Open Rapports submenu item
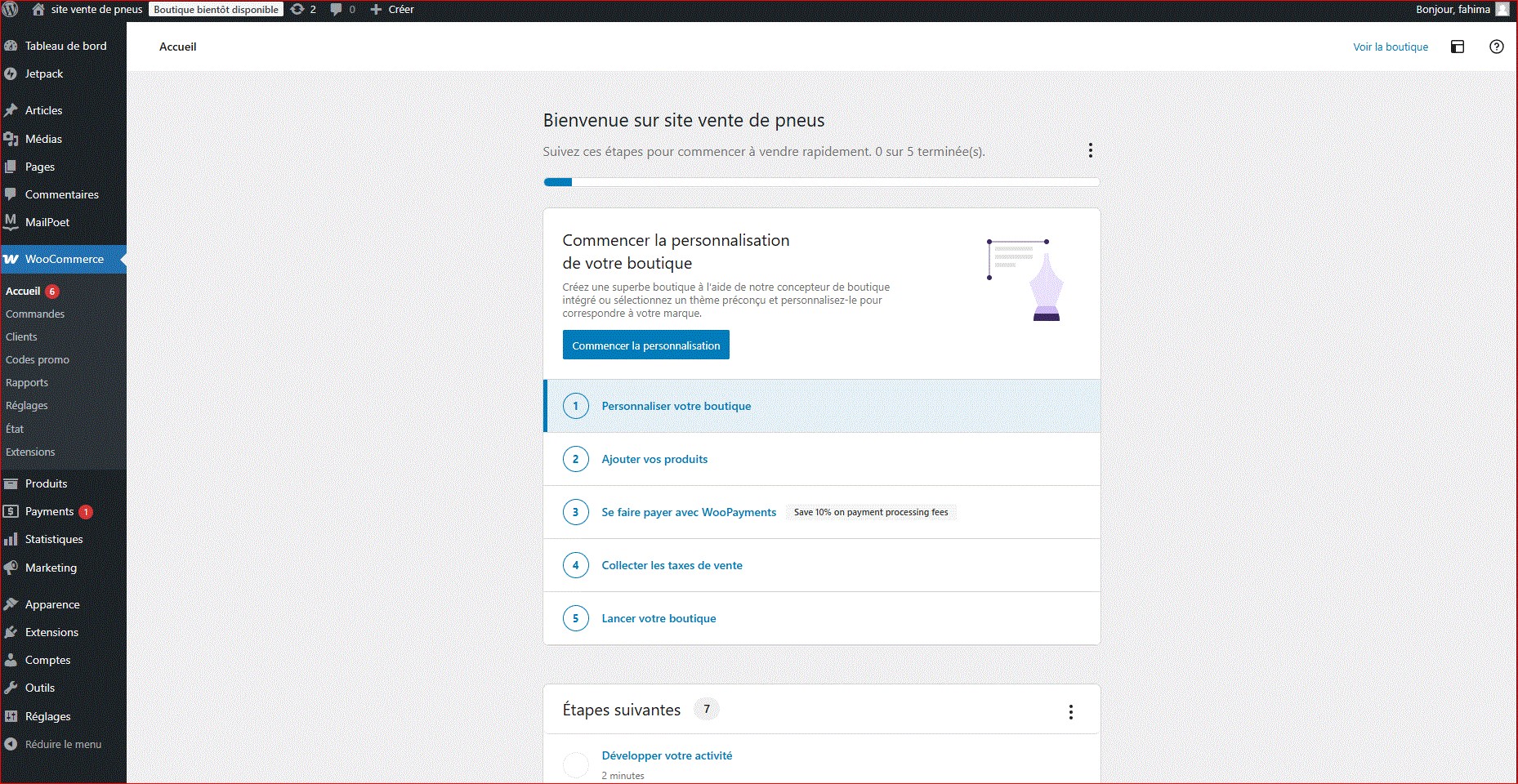Viewport: 1518px width, 784px height. coord(27,382)
